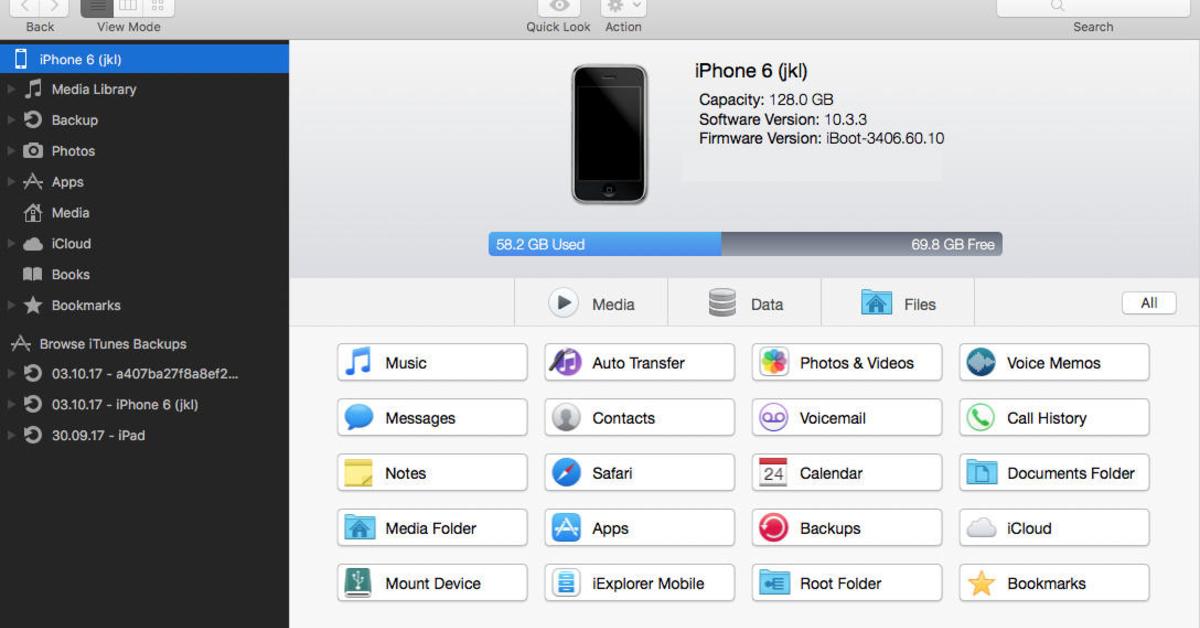Click the Call History phone icon
The width and height of the screenshot is (1200, 628).
(981, 418)
